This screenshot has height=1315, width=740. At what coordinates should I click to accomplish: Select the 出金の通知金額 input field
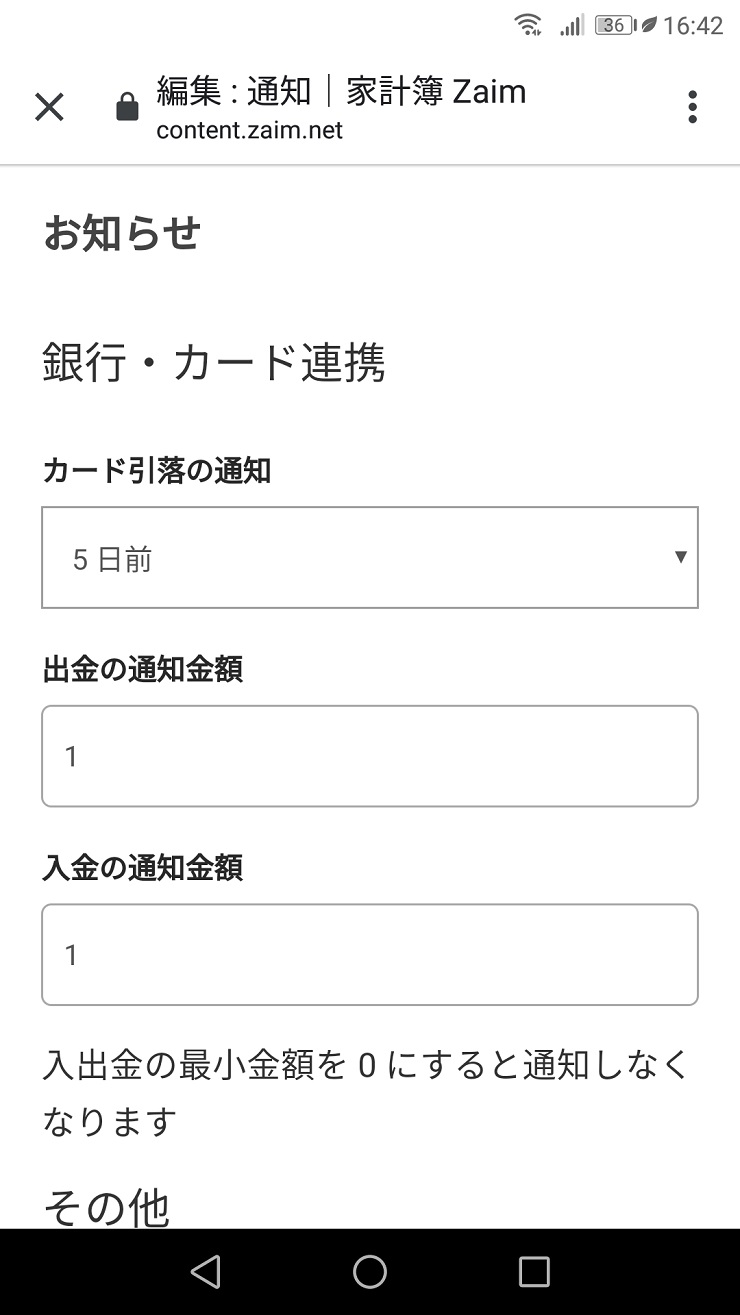coord(370,755)
